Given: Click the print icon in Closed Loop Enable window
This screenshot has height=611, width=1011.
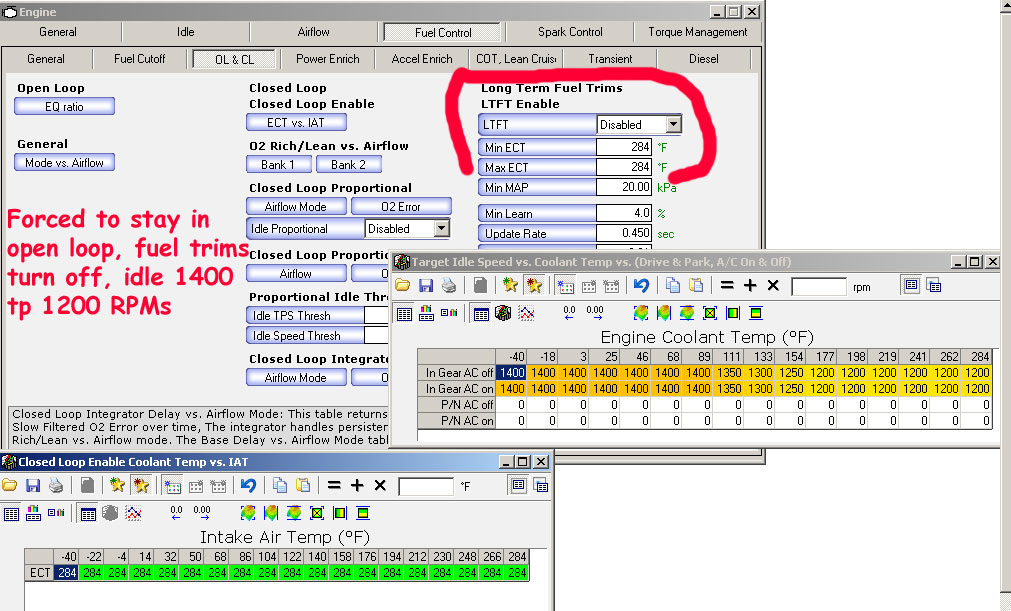Looking at the screenshot, I should (x=58, y=486).
